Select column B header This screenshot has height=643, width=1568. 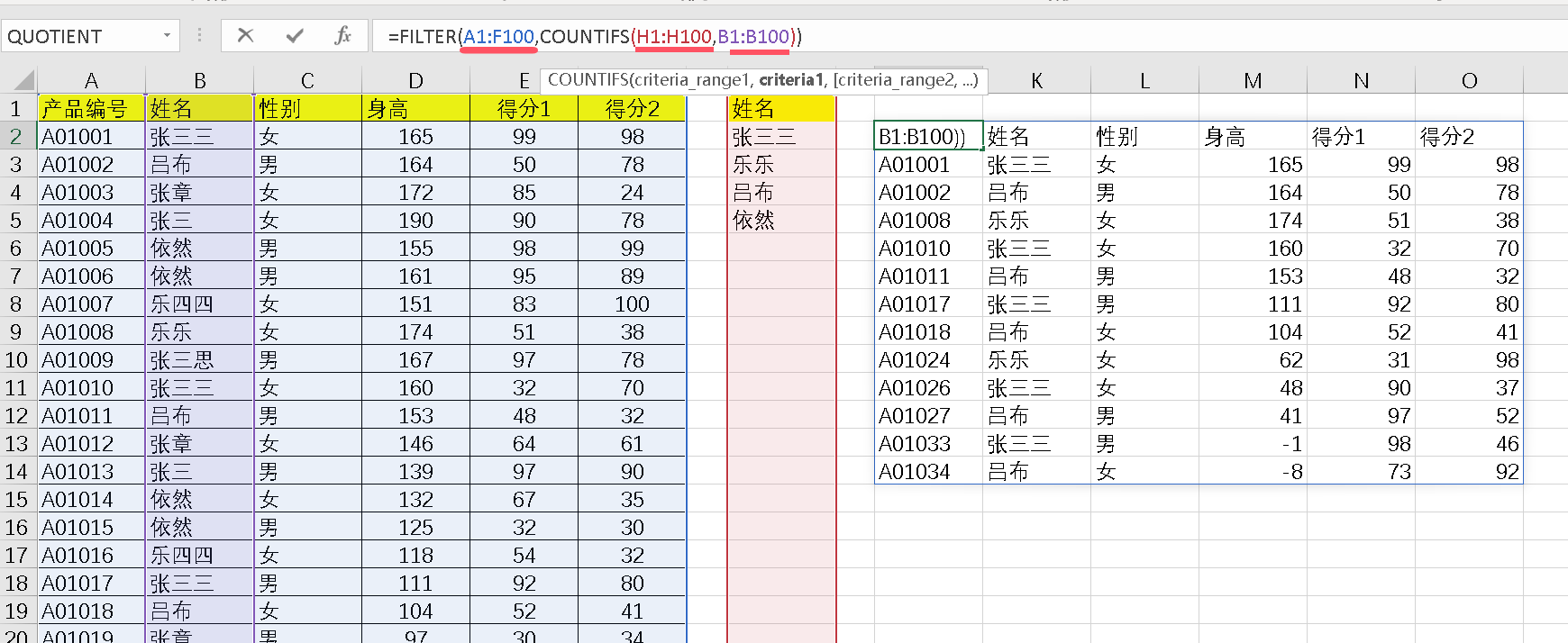[x=199, y=80]
